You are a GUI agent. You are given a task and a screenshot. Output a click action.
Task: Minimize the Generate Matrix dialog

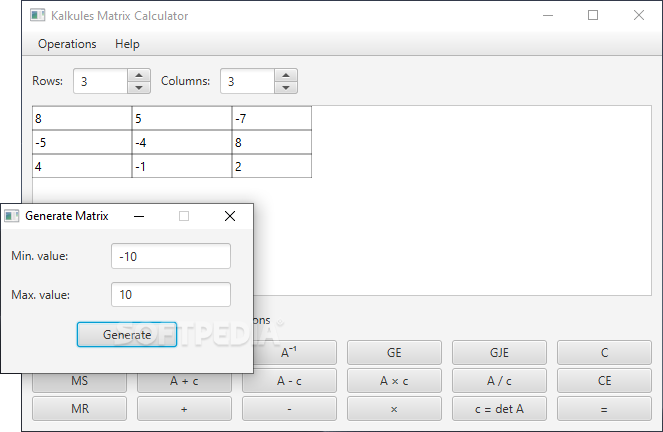point(139,216)
